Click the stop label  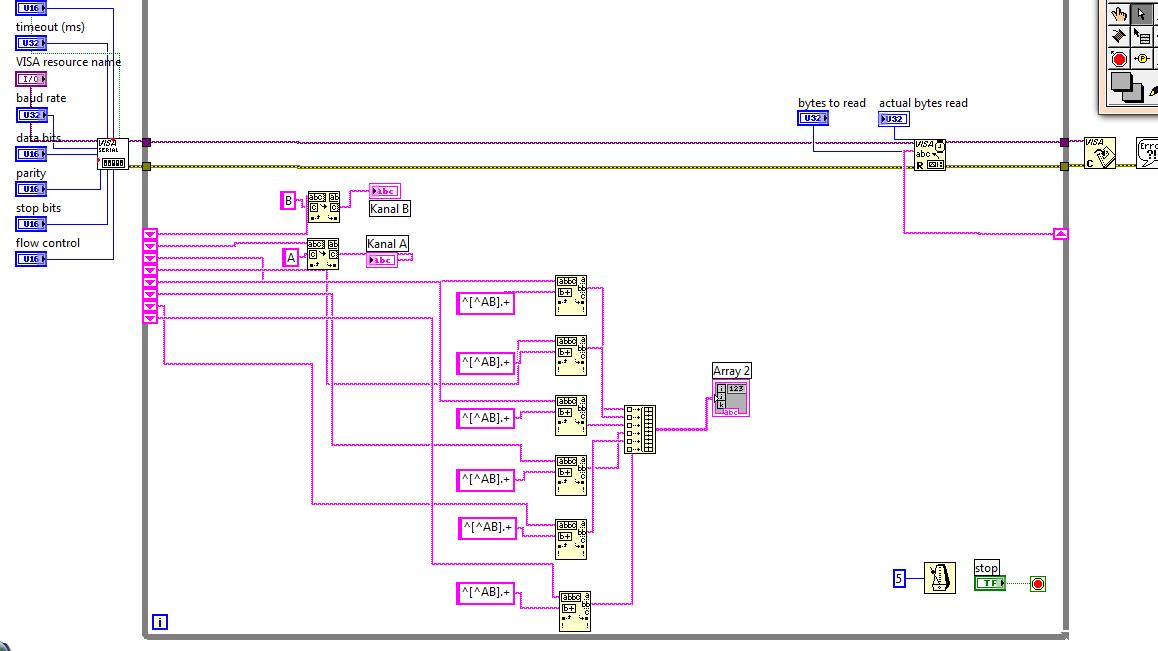[x=987, y=567]
